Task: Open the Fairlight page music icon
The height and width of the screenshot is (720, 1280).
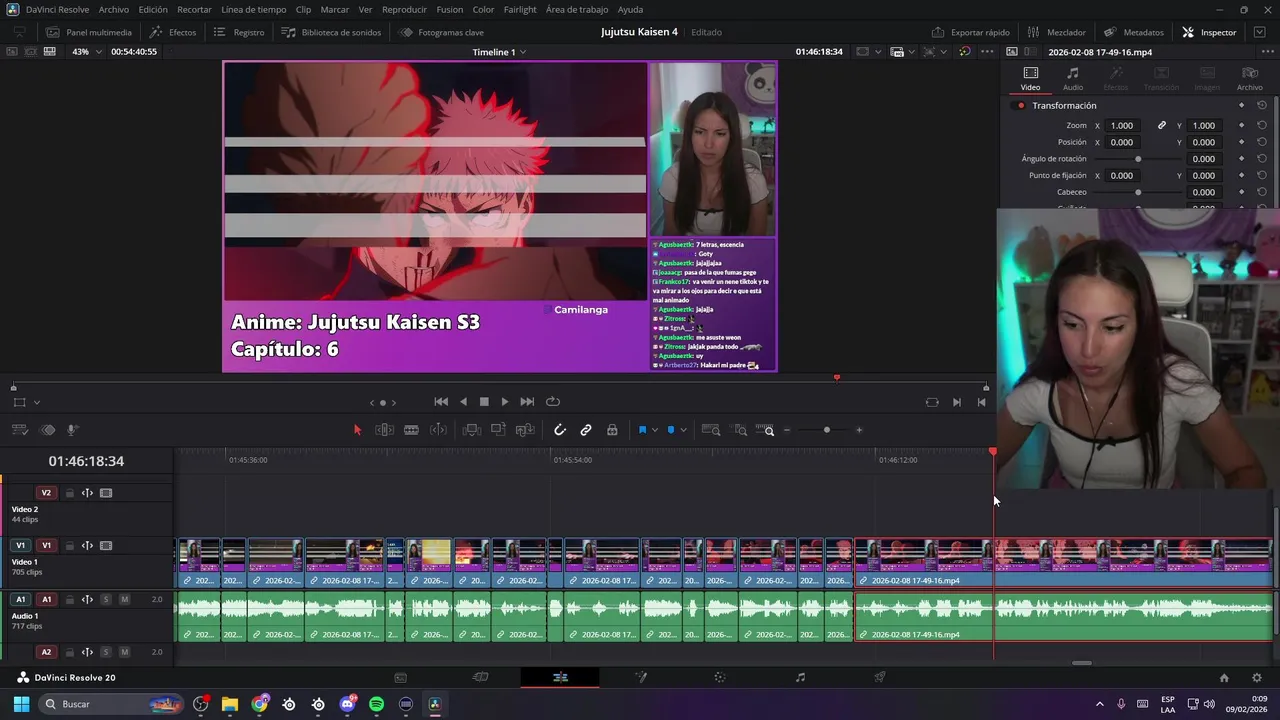Action: (x=800, y=677)
